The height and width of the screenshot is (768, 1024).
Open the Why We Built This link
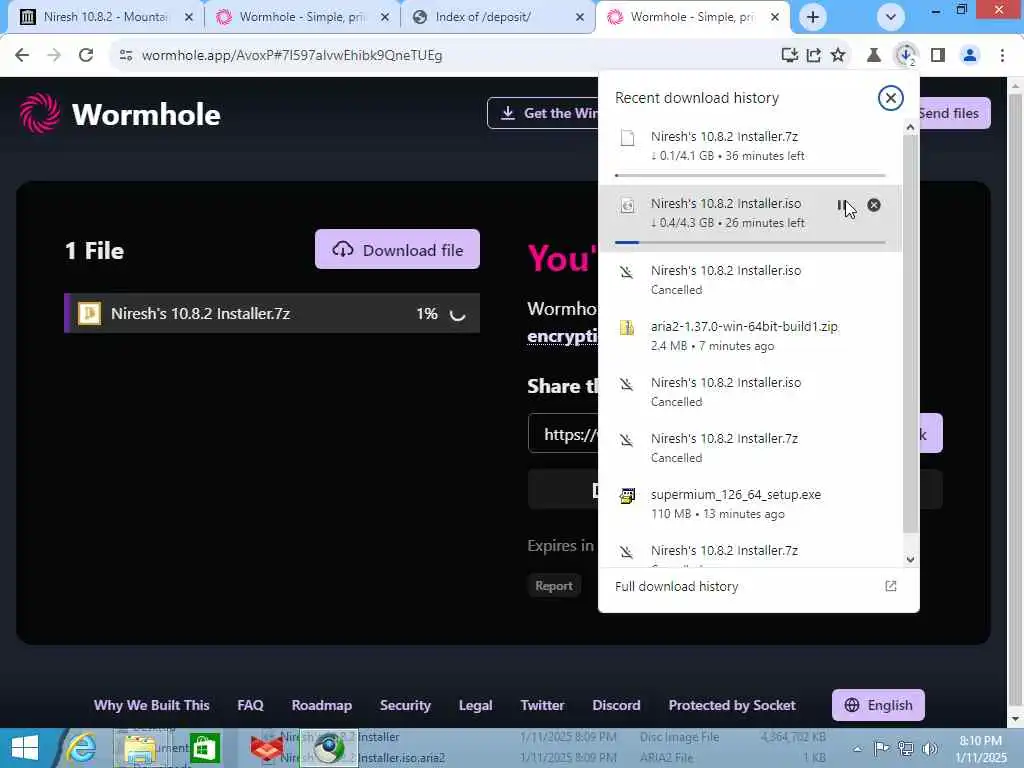point(152,705)
